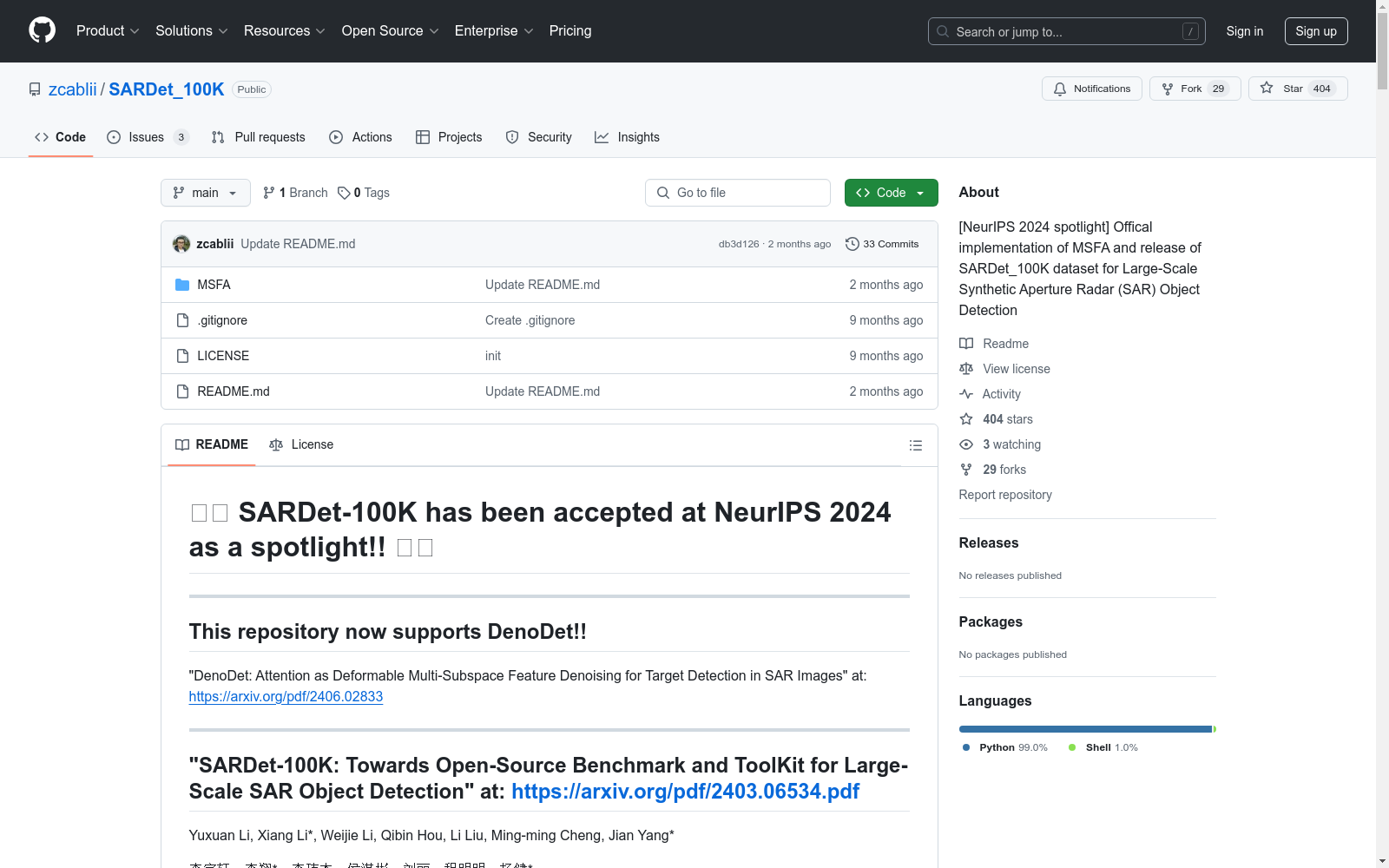
Task: Click the README.md file icon
Action: tap(182, 391)
